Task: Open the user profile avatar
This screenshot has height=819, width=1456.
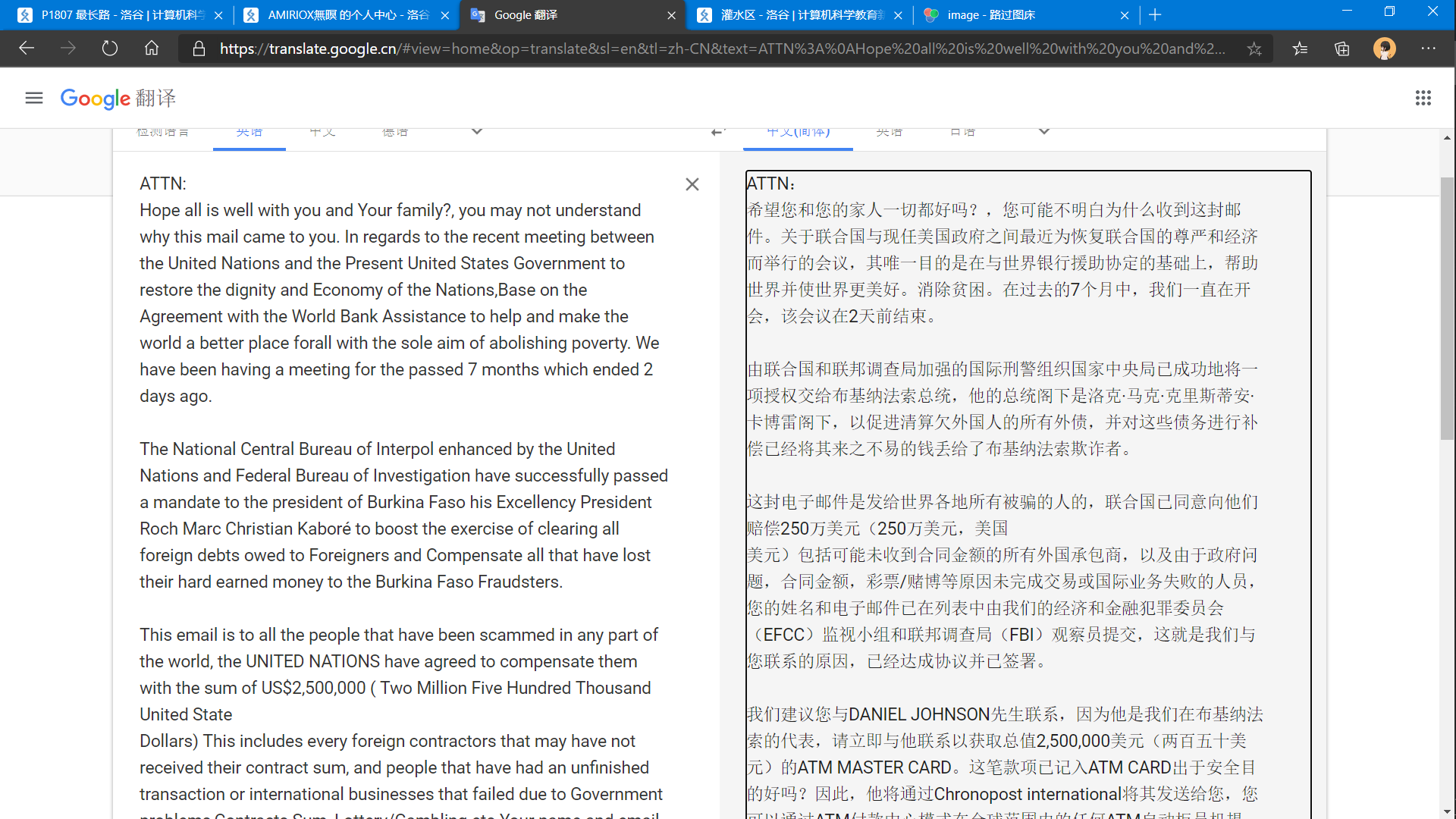Action: [1385, 49]
